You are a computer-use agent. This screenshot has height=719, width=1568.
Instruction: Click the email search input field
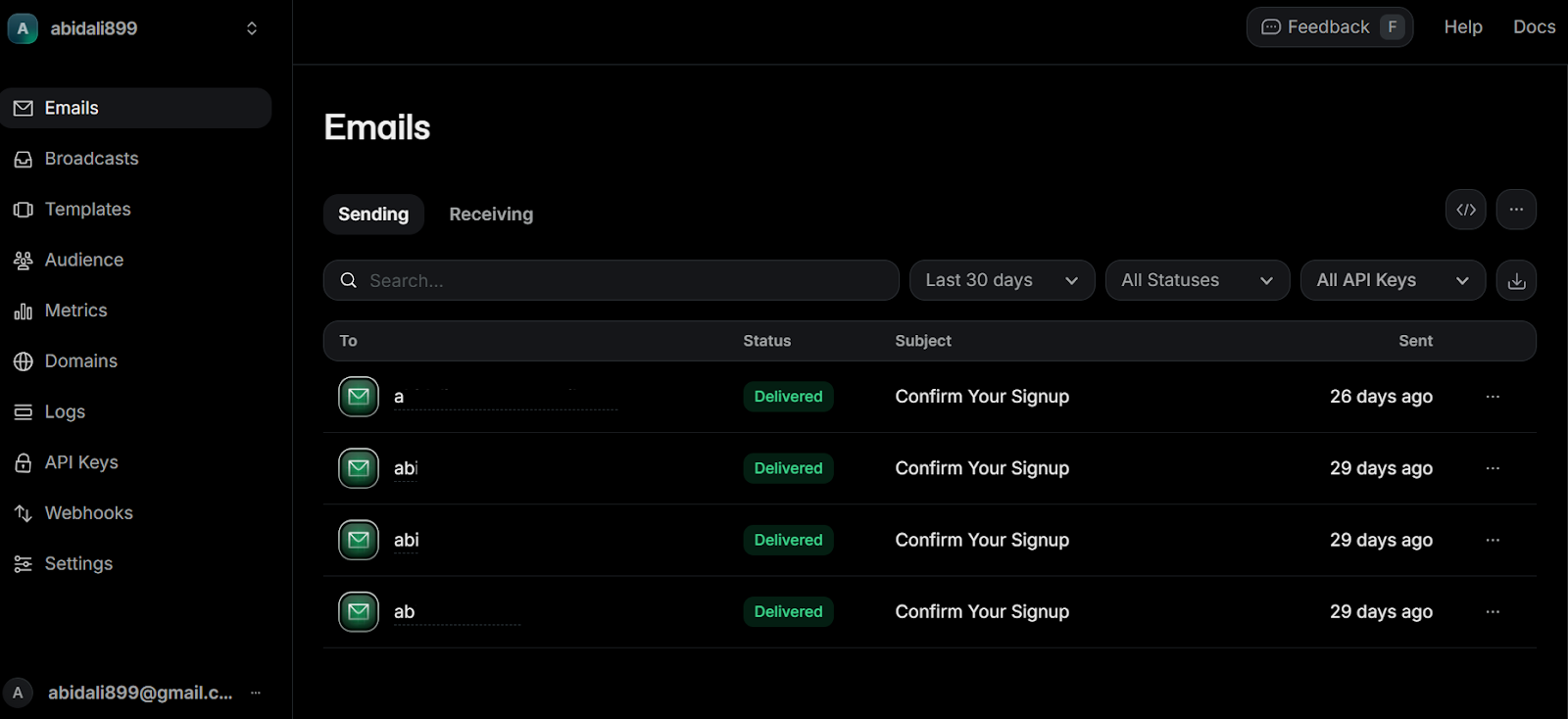tap(627, 281)
